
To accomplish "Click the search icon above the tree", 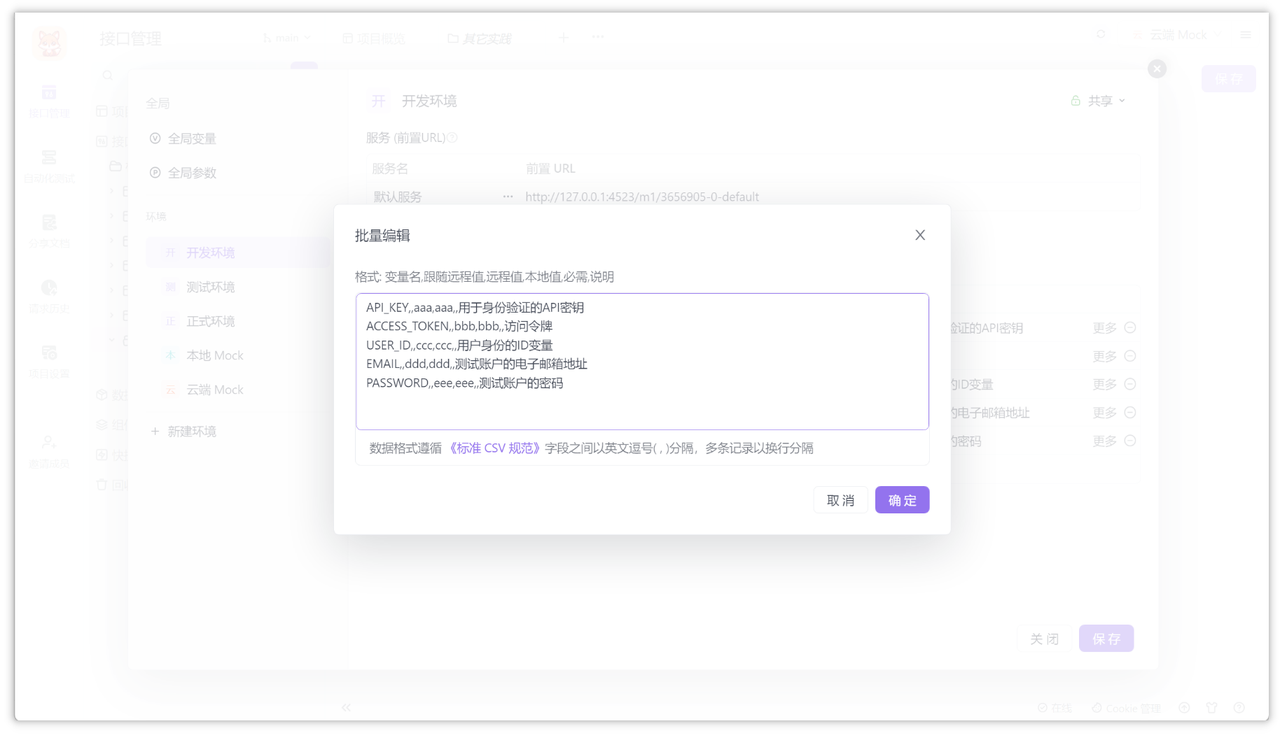I will pyautogui.click(x=108, y=76).
